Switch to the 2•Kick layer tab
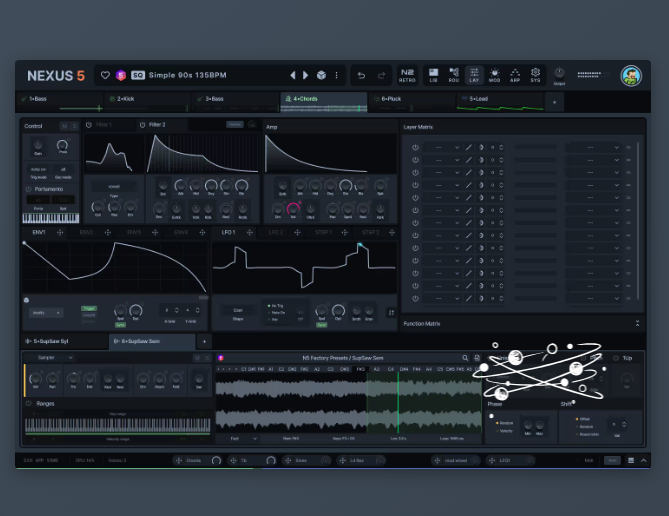The image size is (669, 516). click(x=125, y=100)
